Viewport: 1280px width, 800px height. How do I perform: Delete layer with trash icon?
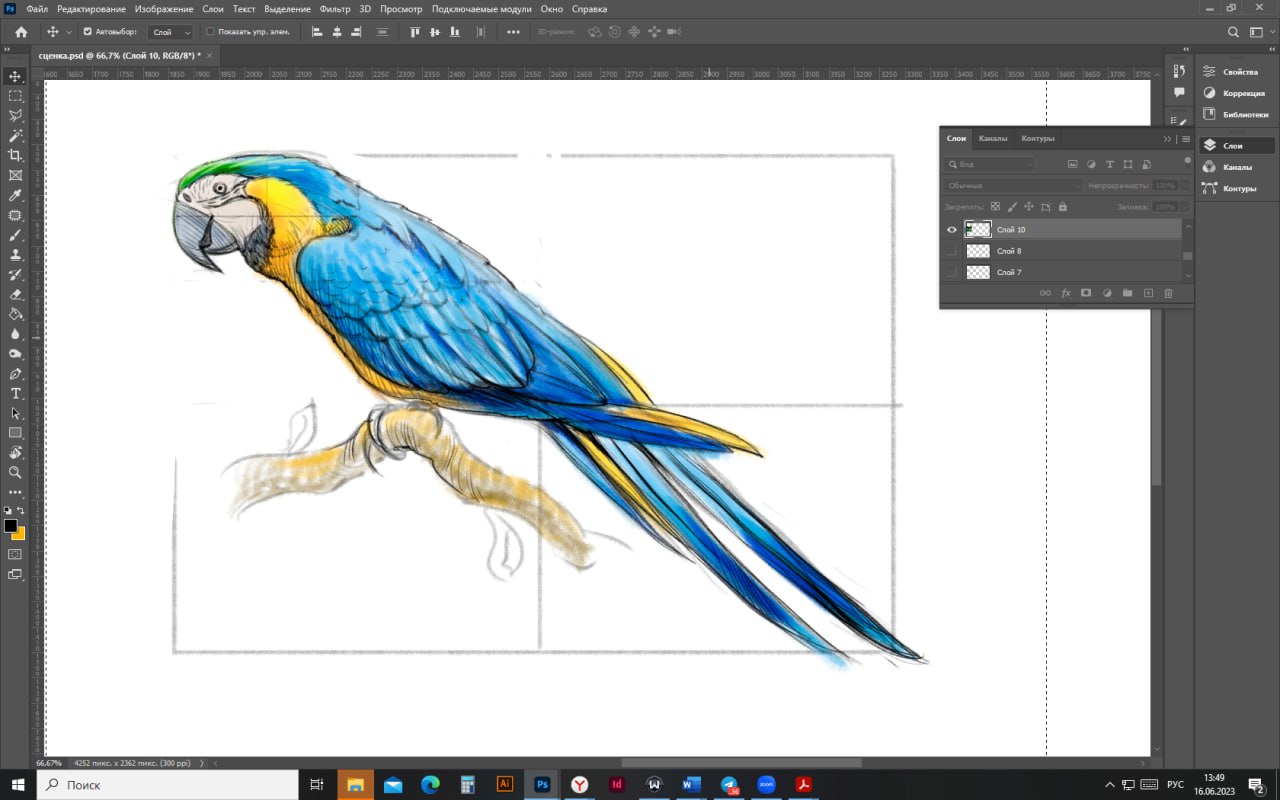pyautogui.click(x=1168, y=293)
